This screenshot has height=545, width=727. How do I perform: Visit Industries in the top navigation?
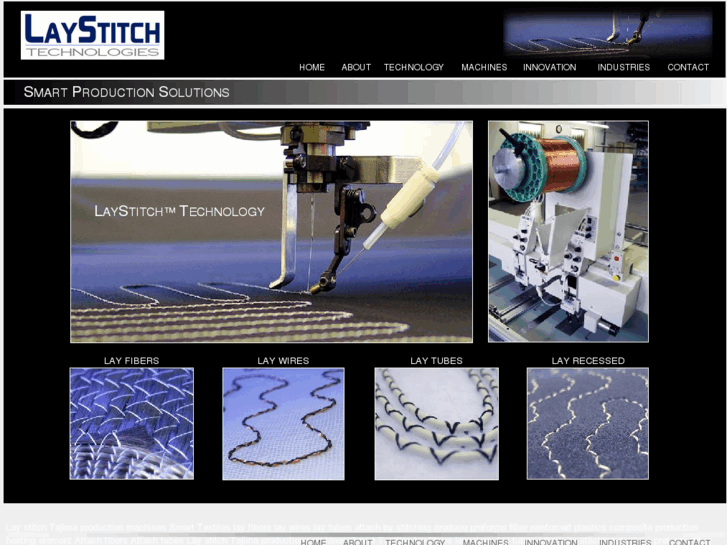pos(624,67)
